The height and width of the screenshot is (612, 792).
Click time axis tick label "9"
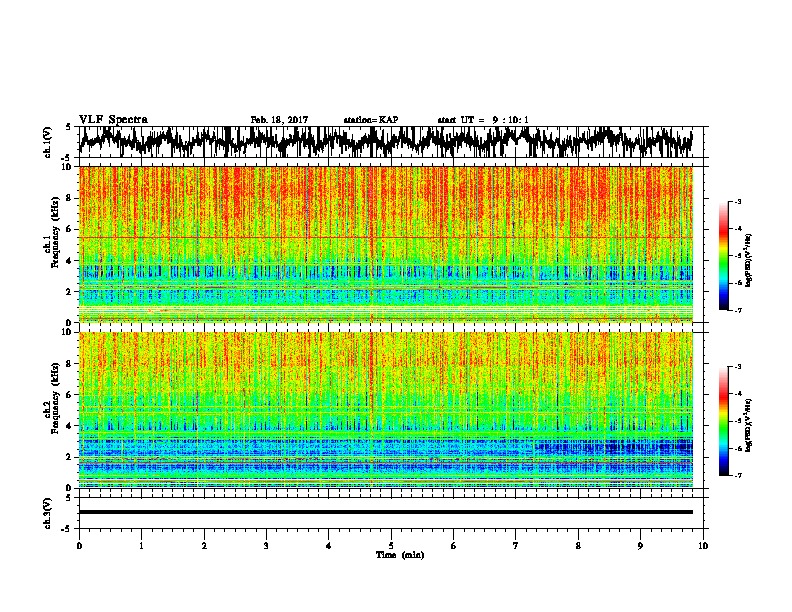[640, 546]
